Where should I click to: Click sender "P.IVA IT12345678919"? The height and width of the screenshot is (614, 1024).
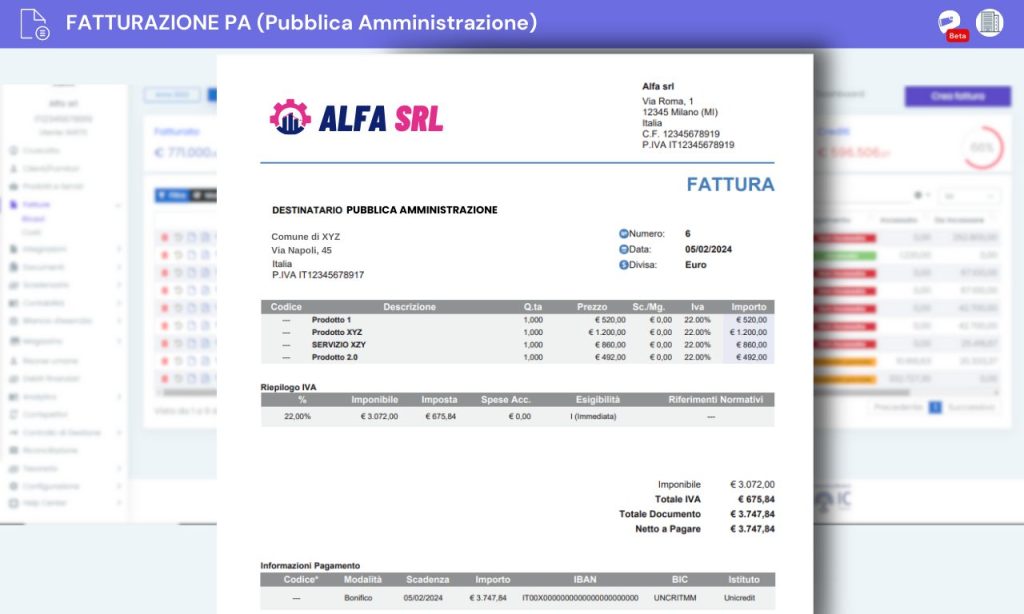(688, 144)
